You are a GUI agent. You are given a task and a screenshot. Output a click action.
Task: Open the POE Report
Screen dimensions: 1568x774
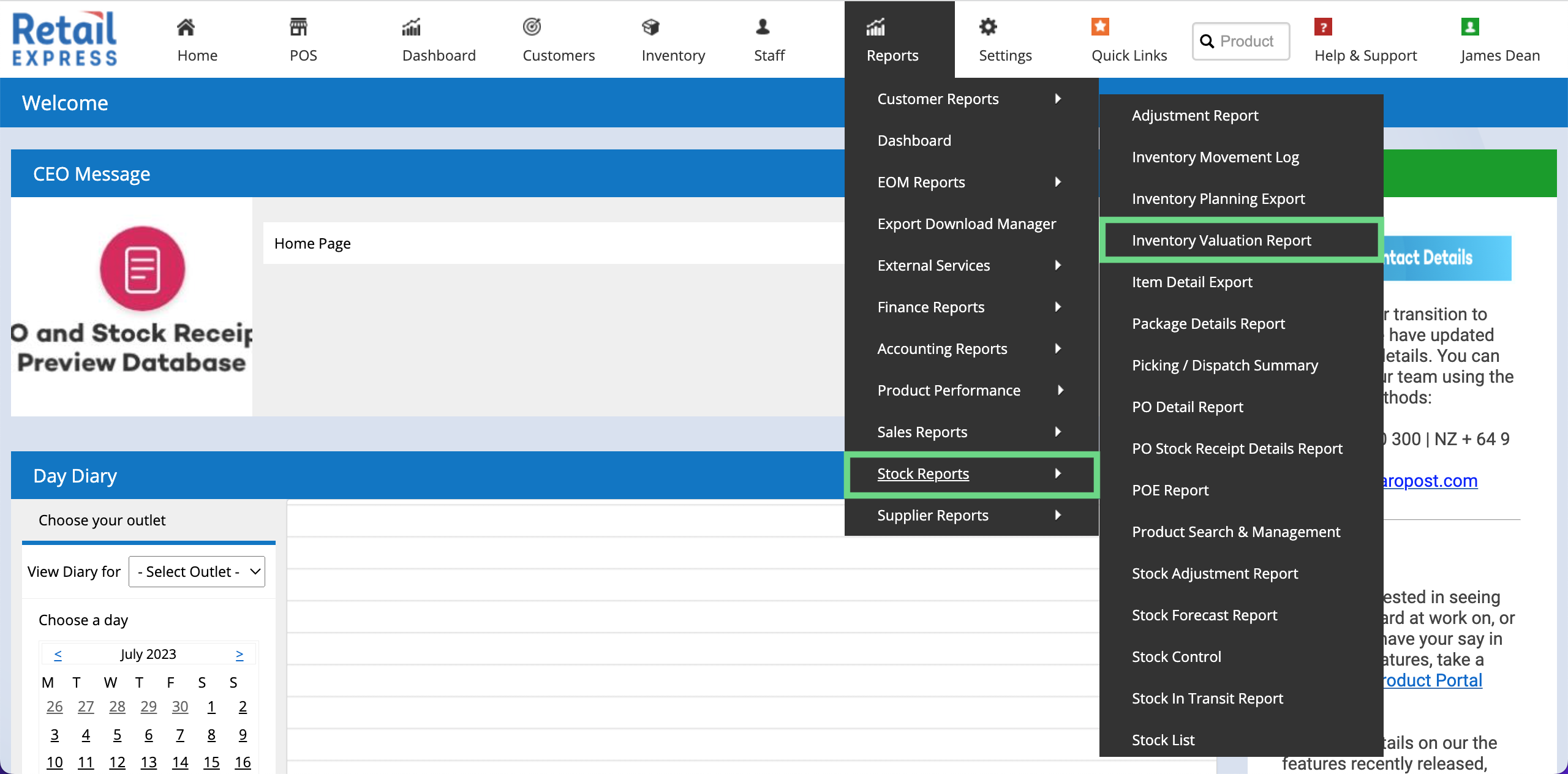coord(1170,490)
